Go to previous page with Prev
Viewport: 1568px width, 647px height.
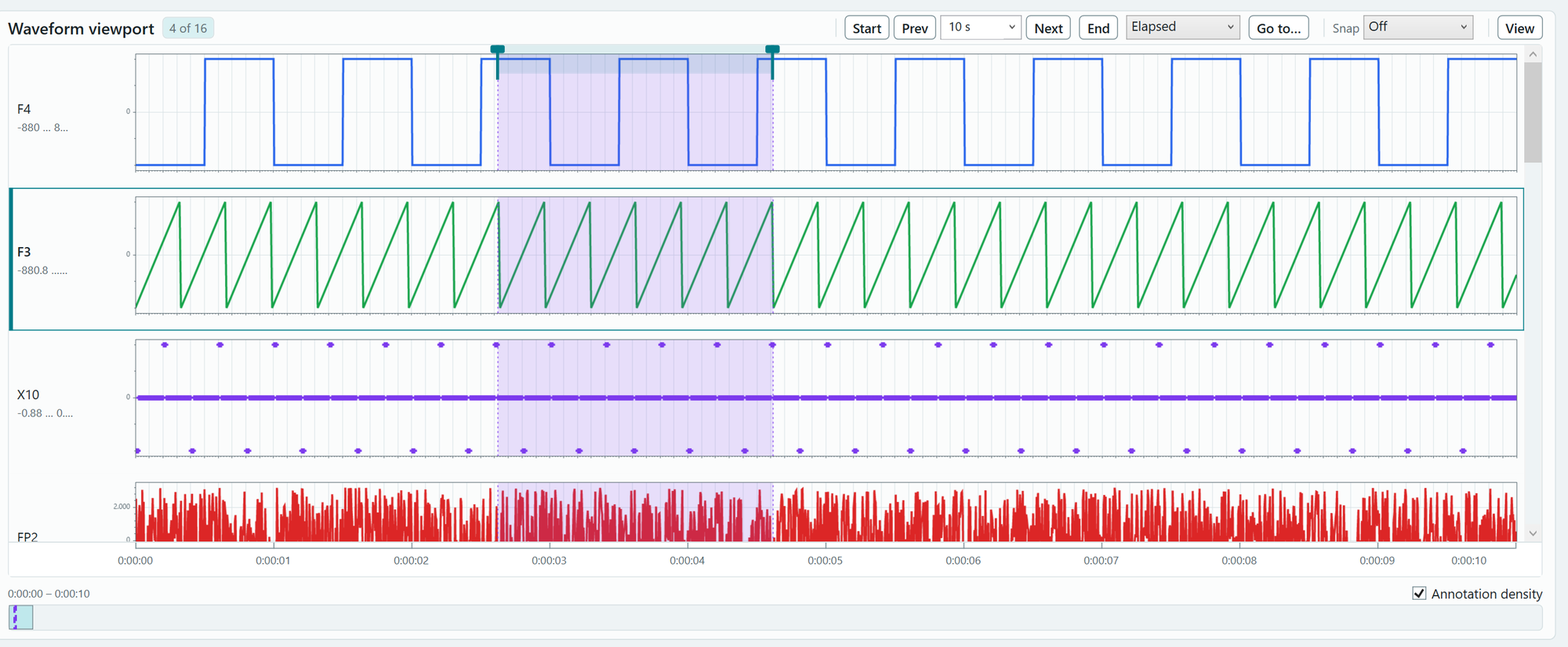pos(914,28)
